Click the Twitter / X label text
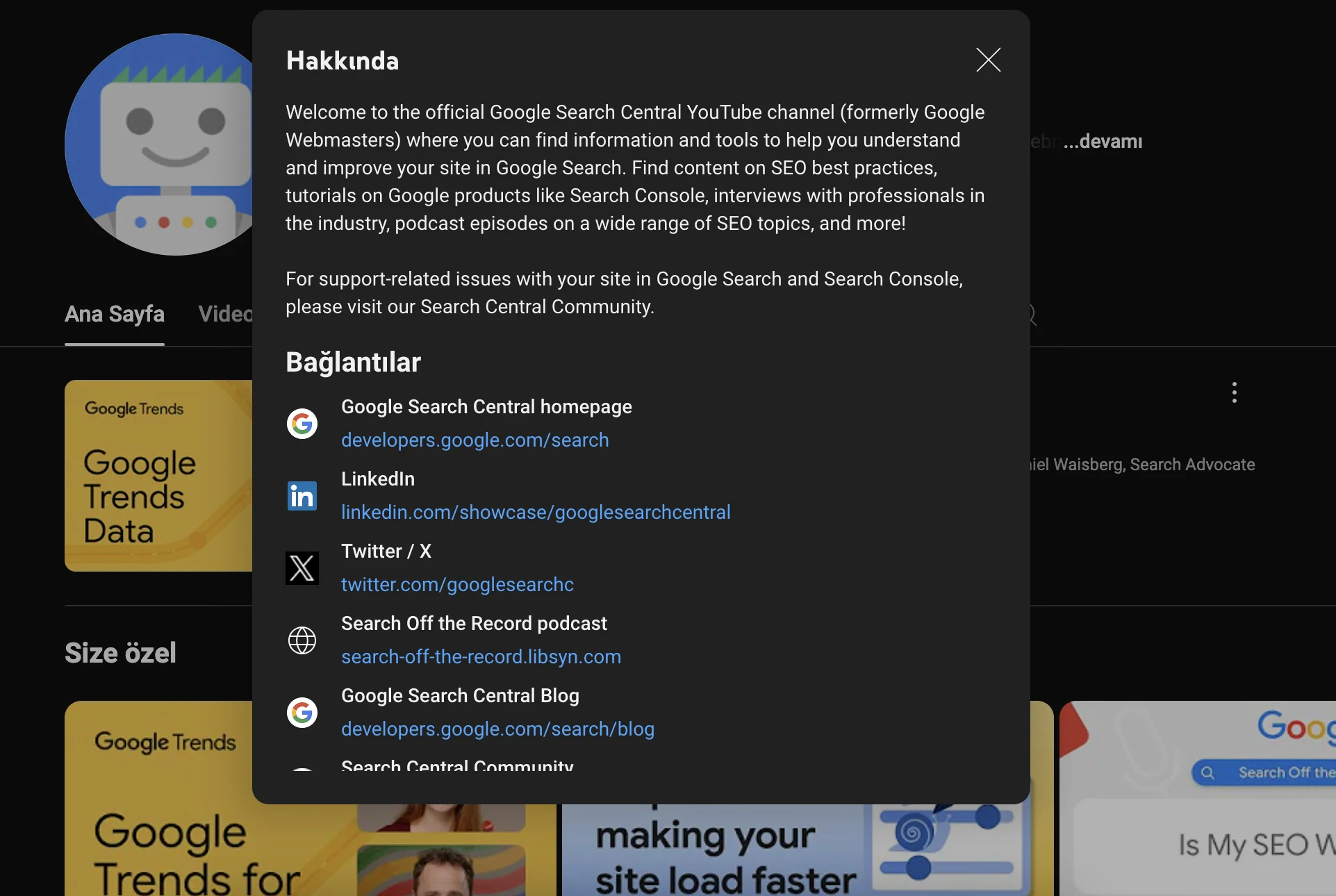1336x896 pixels. [386, 551]
